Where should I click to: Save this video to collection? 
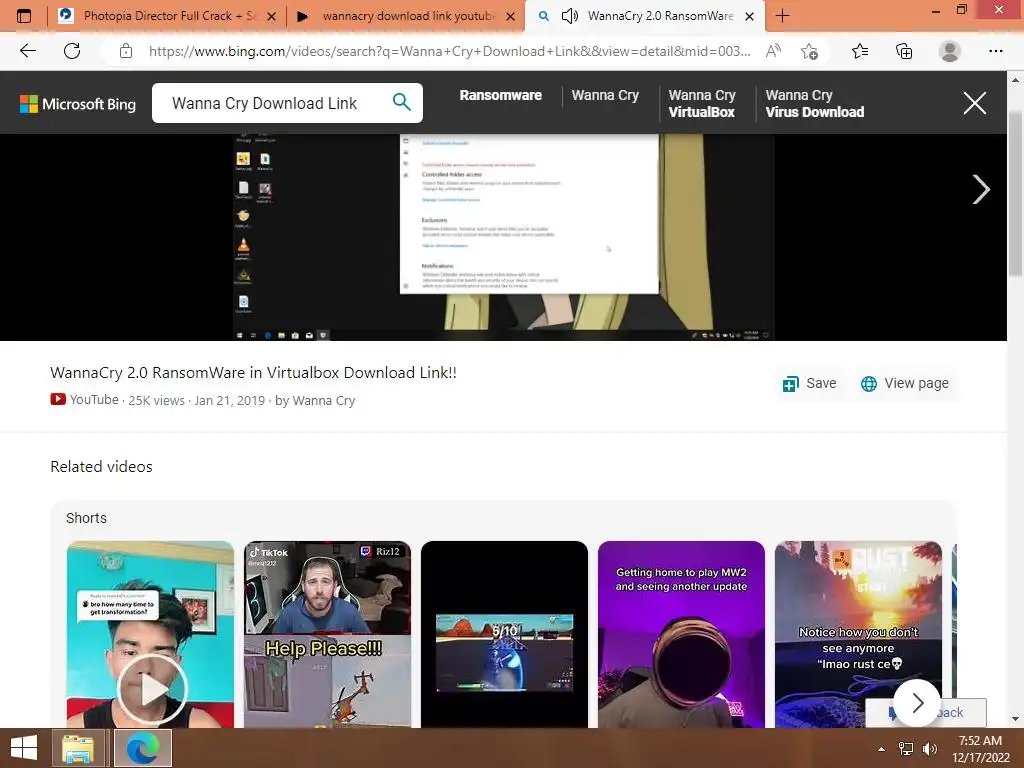pos(809,383)
